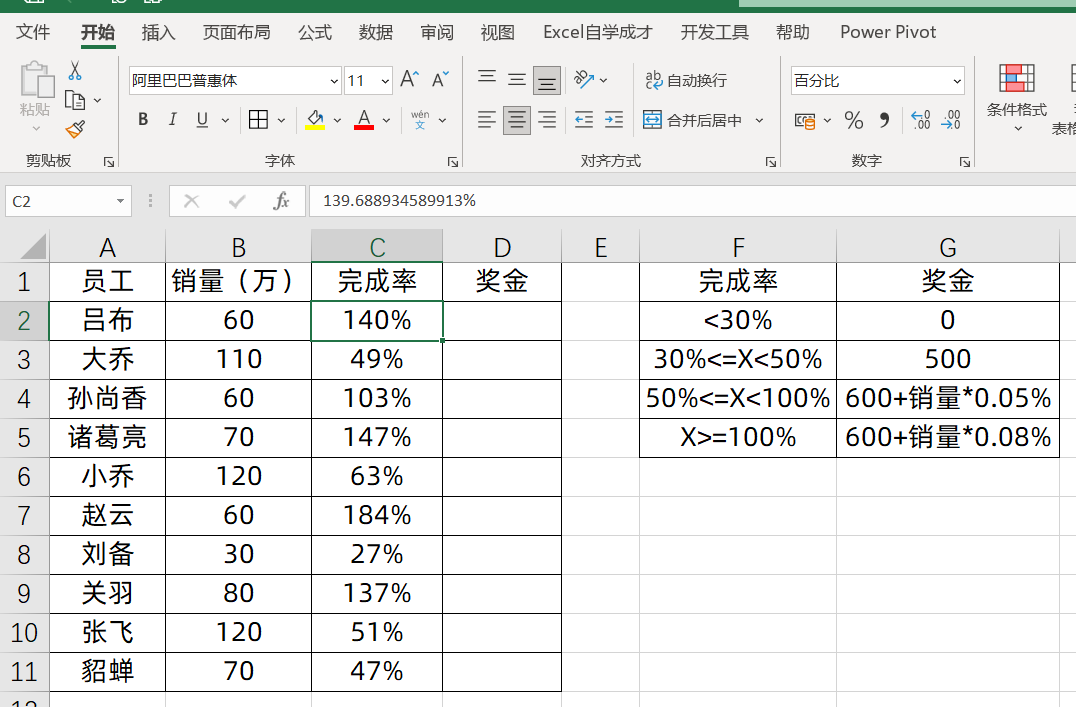The height and width of the screenshot is (707, 1076).
Task: Click inside the formula bar value
Action: click(x=399, y=200)
